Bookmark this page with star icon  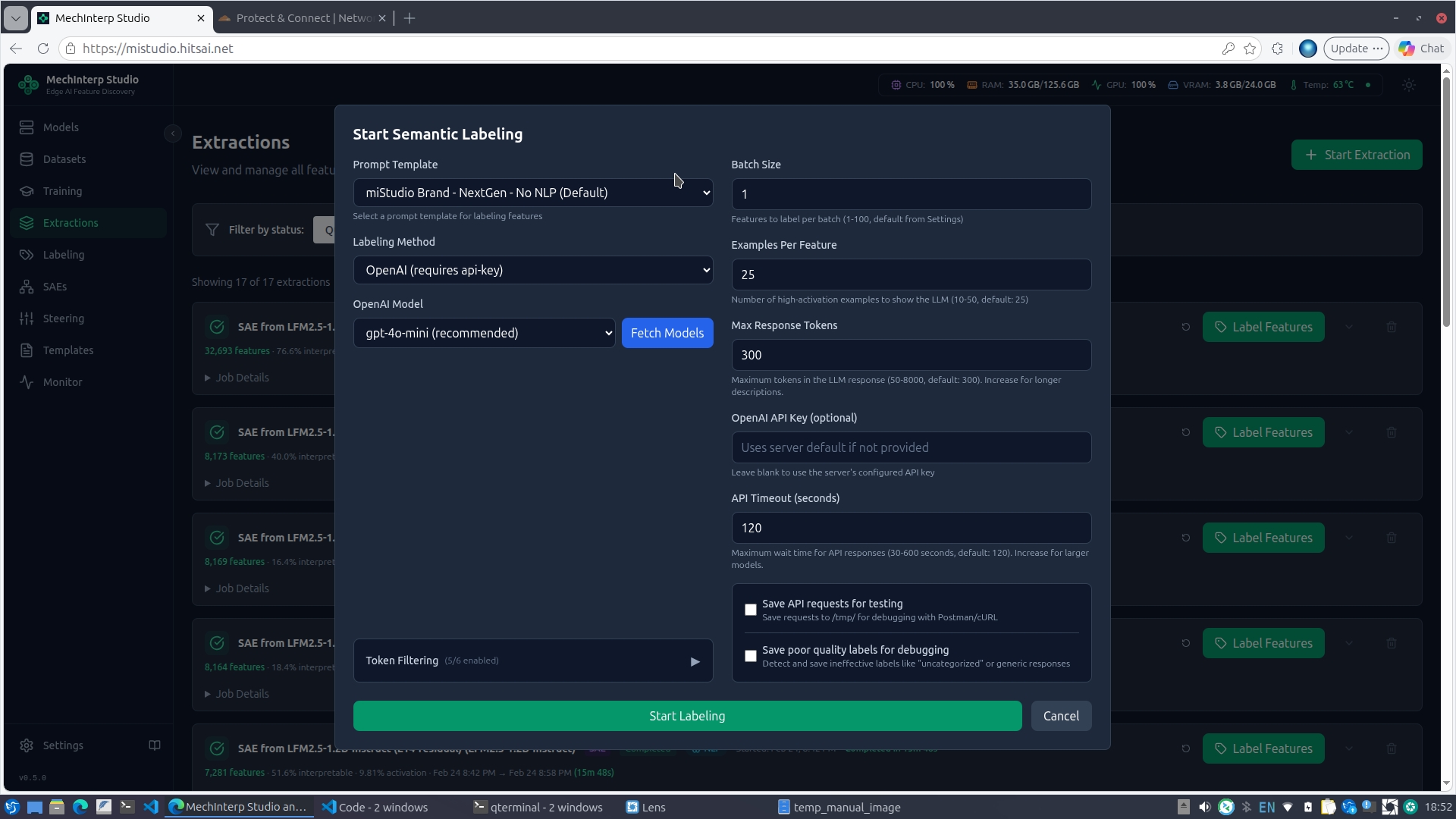[x=1250, y=49]
